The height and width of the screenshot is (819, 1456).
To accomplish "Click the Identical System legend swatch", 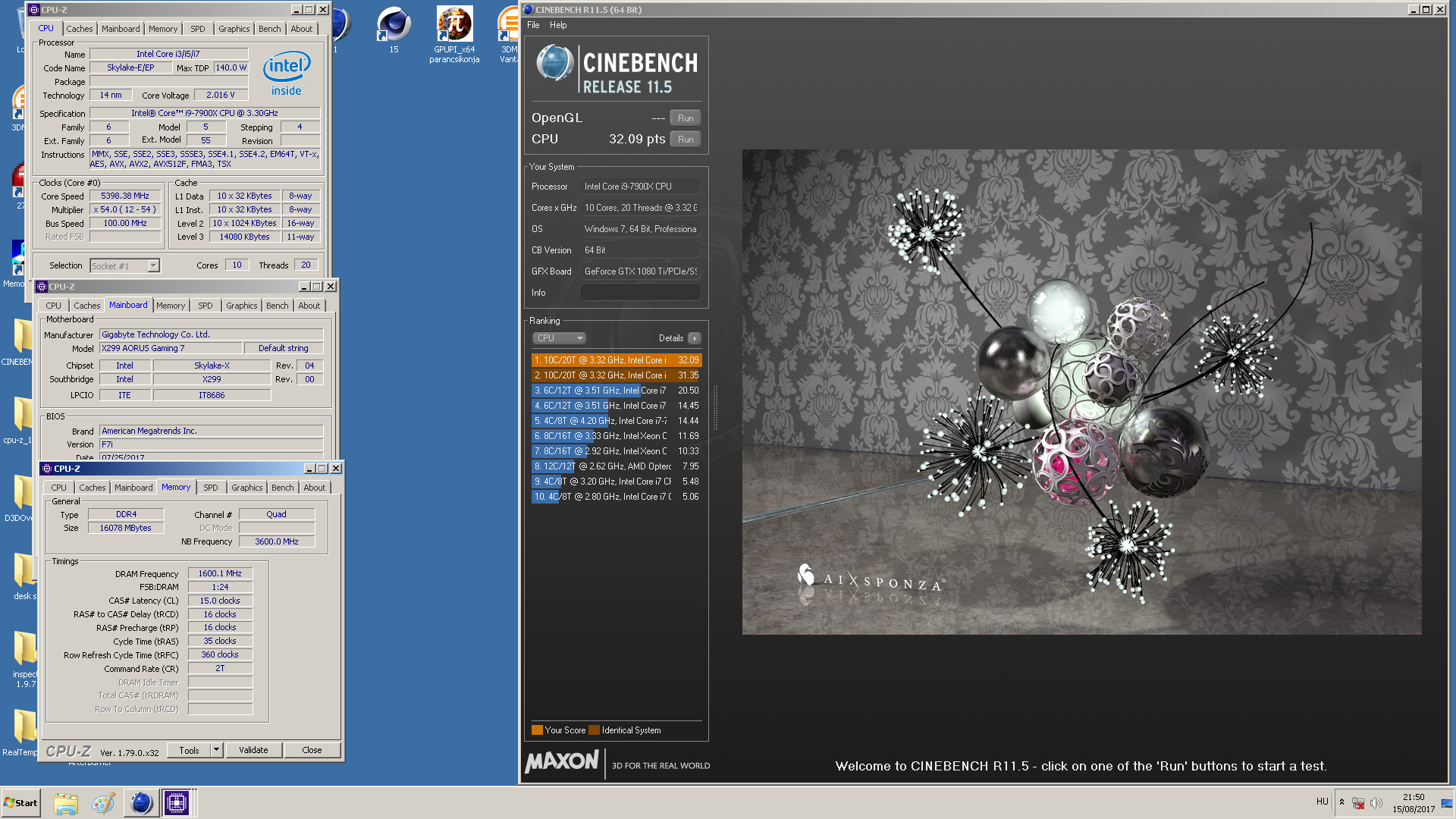I will (595, 730).
